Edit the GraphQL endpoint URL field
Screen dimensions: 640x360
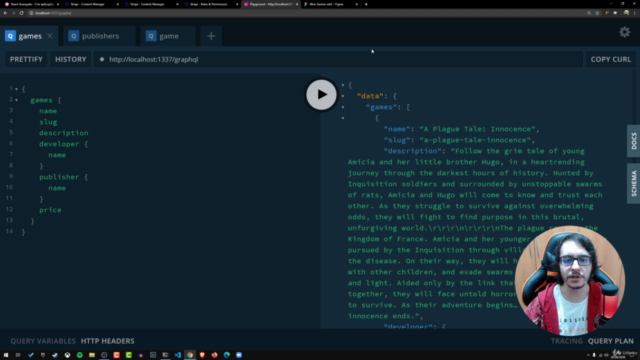(x=338, y=59)
